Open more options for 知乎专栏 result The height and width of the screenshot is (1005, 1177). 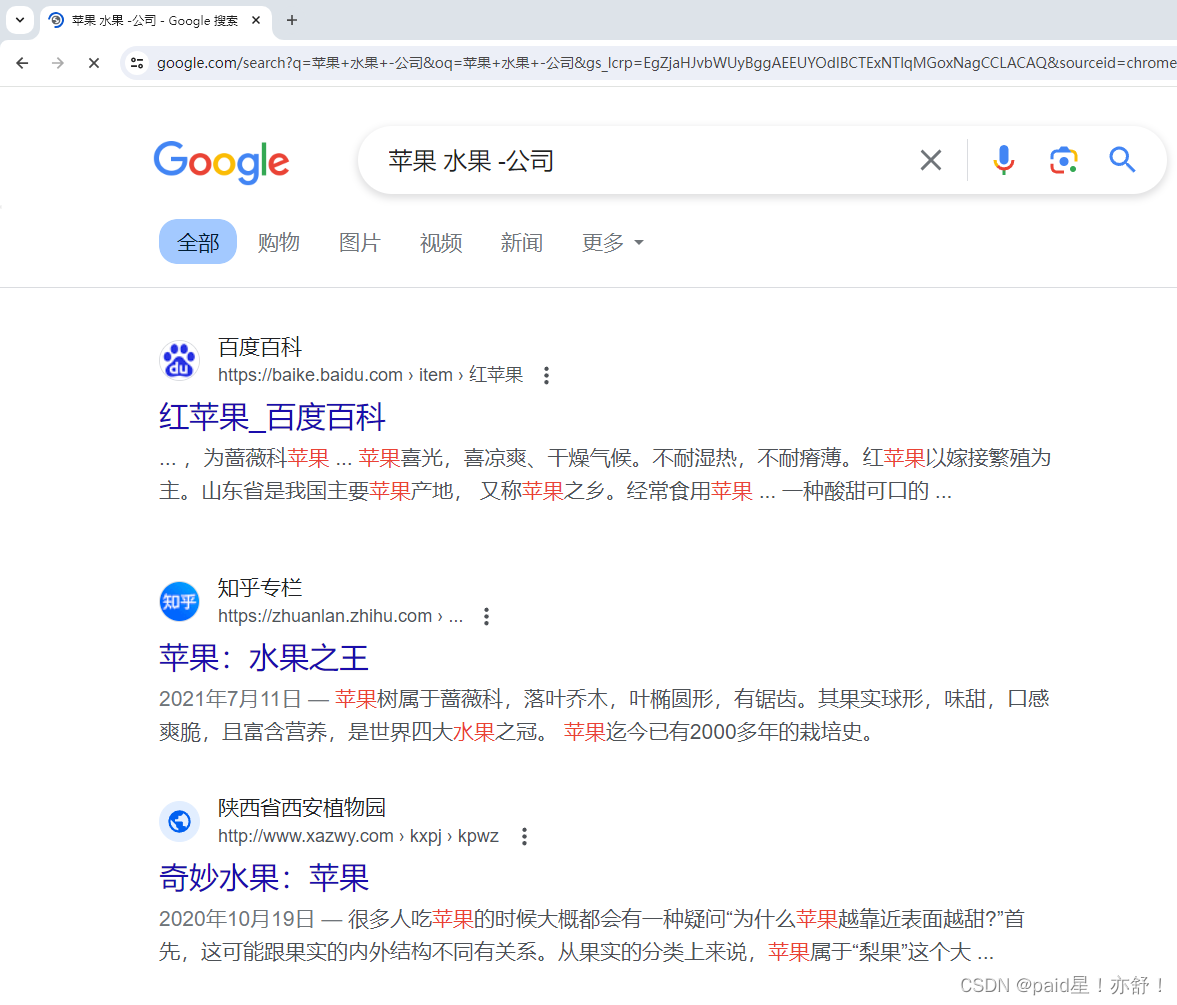(486, 616)
